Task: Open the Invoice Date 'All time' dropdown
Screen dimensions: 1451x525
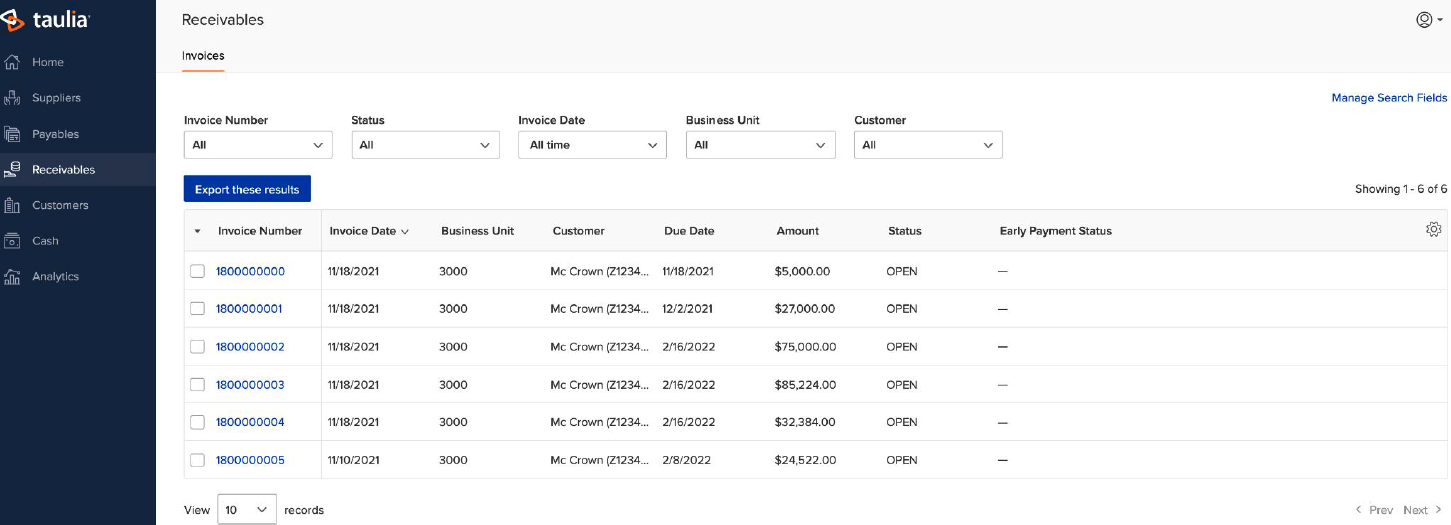Action: coord(592,145)
